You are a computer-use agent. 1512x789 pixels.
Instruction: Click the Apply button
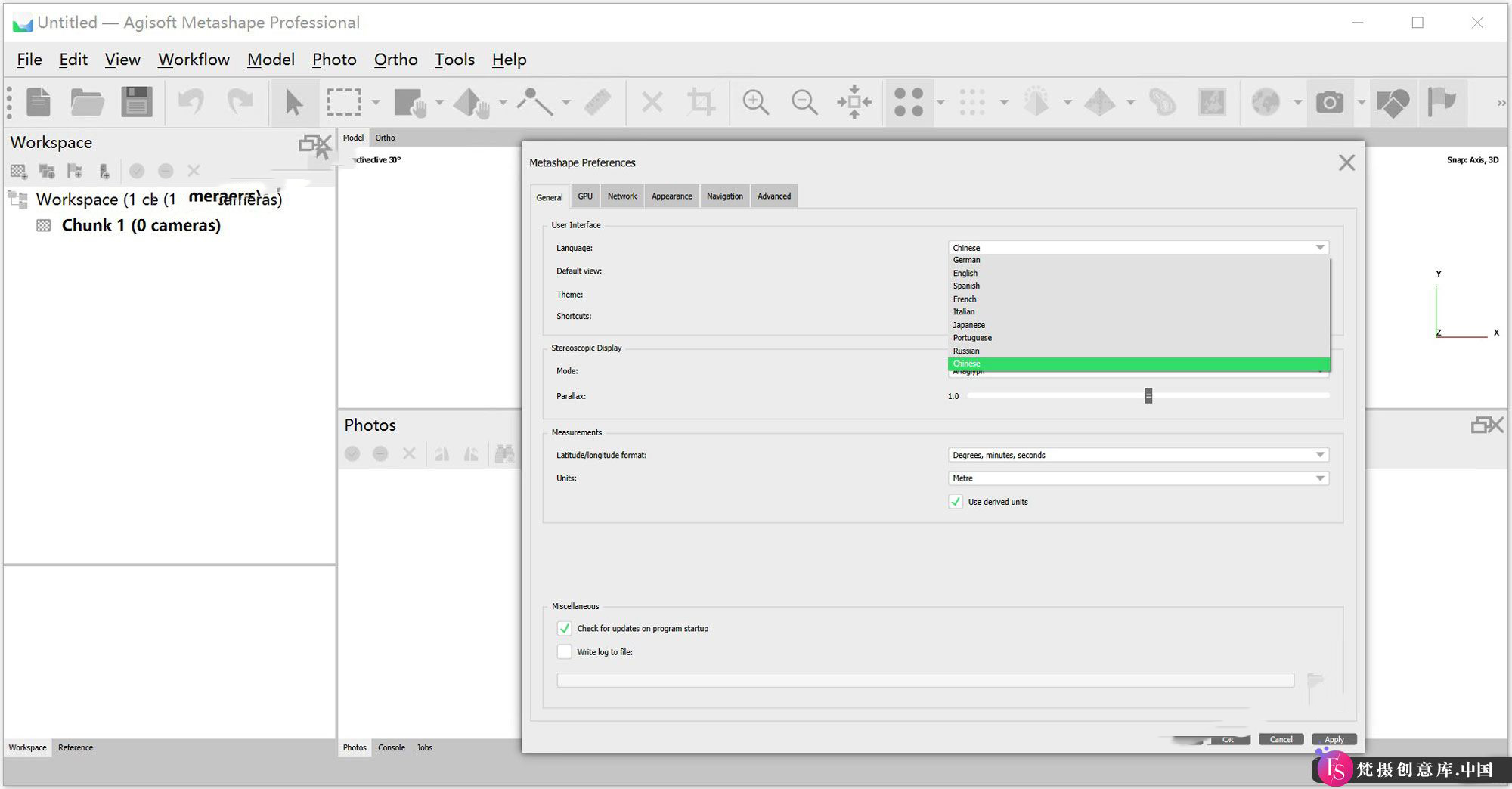point(1334,739)
